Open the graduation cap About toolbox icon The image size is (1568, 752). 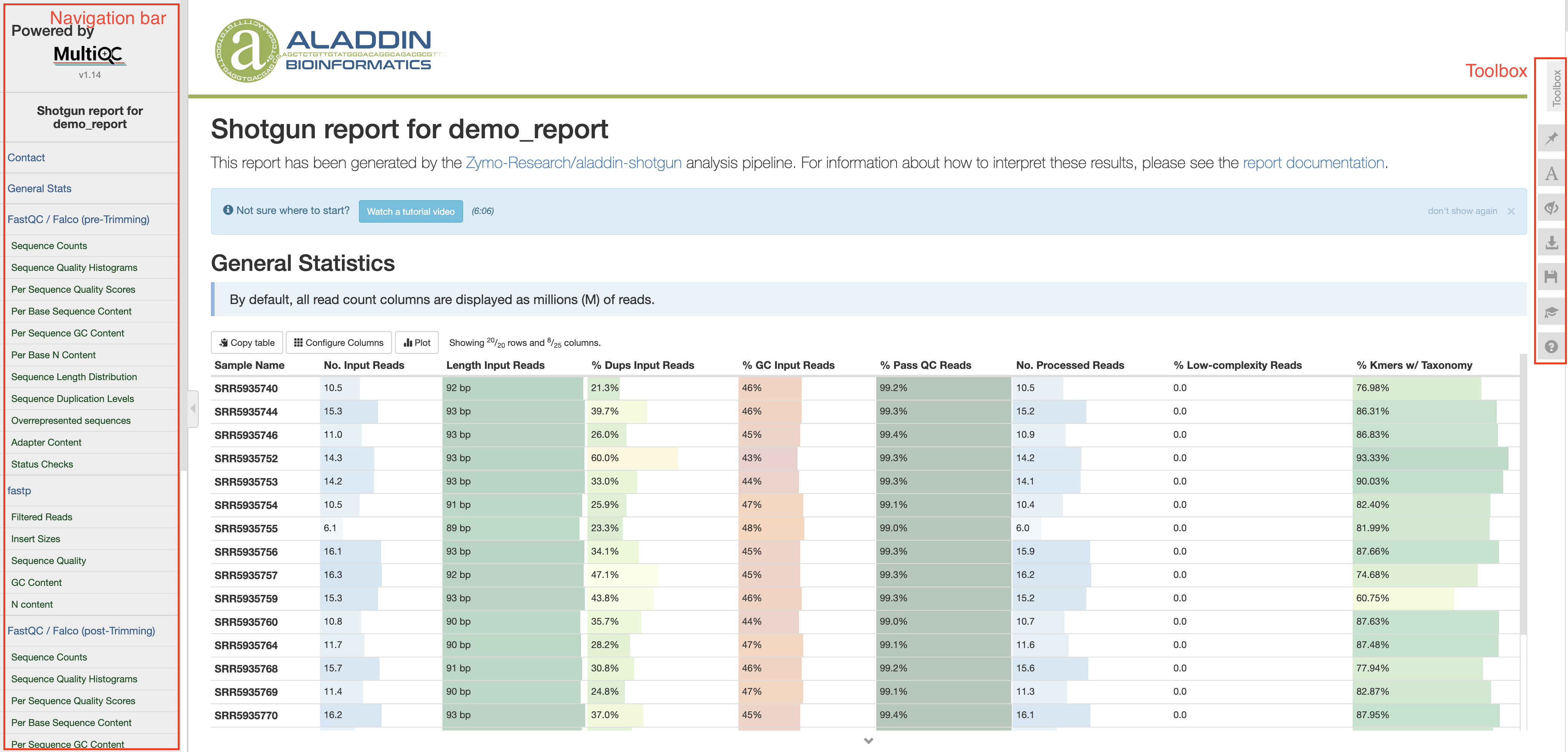tap(1551, 312)
